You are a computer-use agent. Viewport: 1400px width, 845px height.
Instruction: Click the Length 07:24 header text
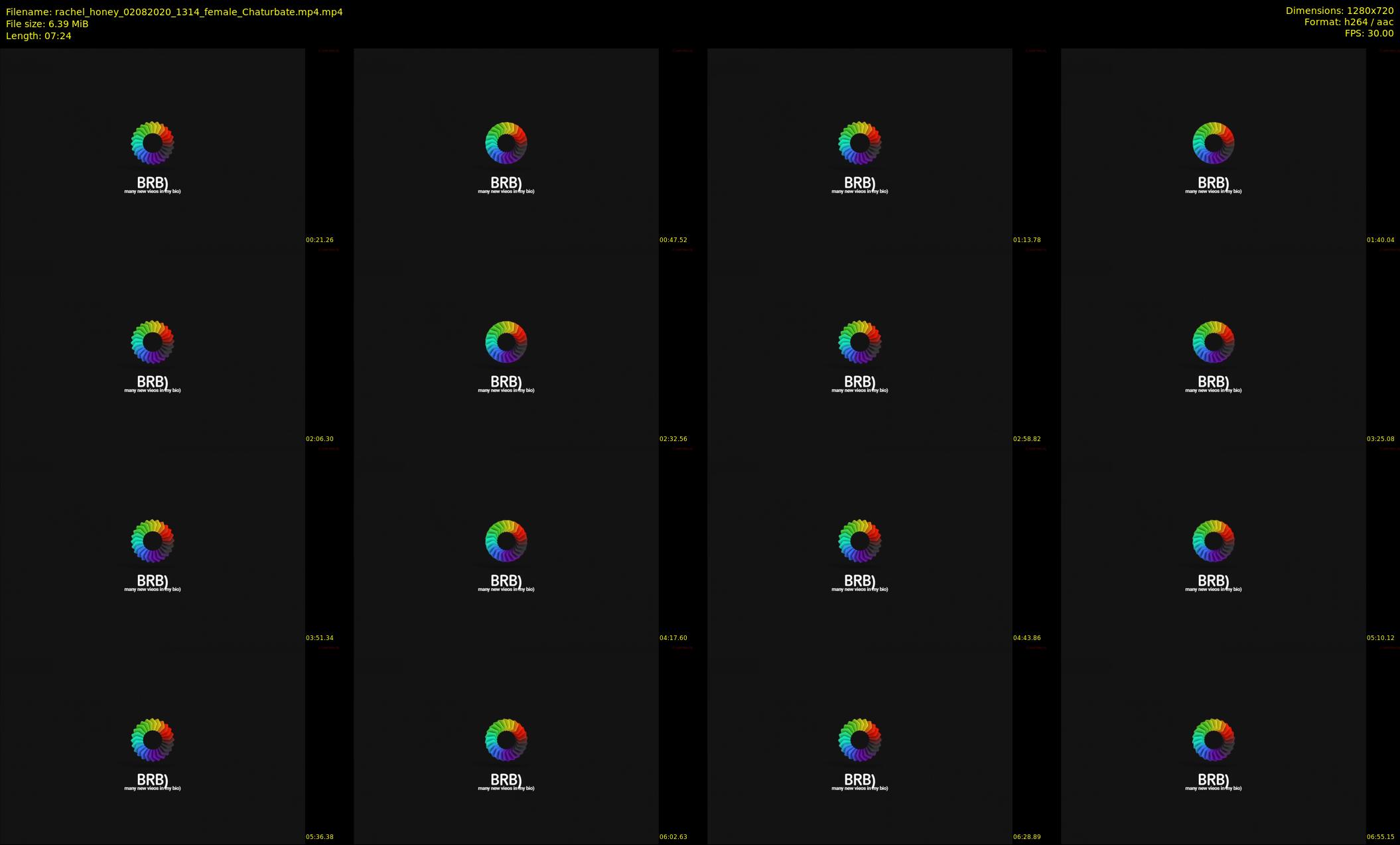click(38, 36)
